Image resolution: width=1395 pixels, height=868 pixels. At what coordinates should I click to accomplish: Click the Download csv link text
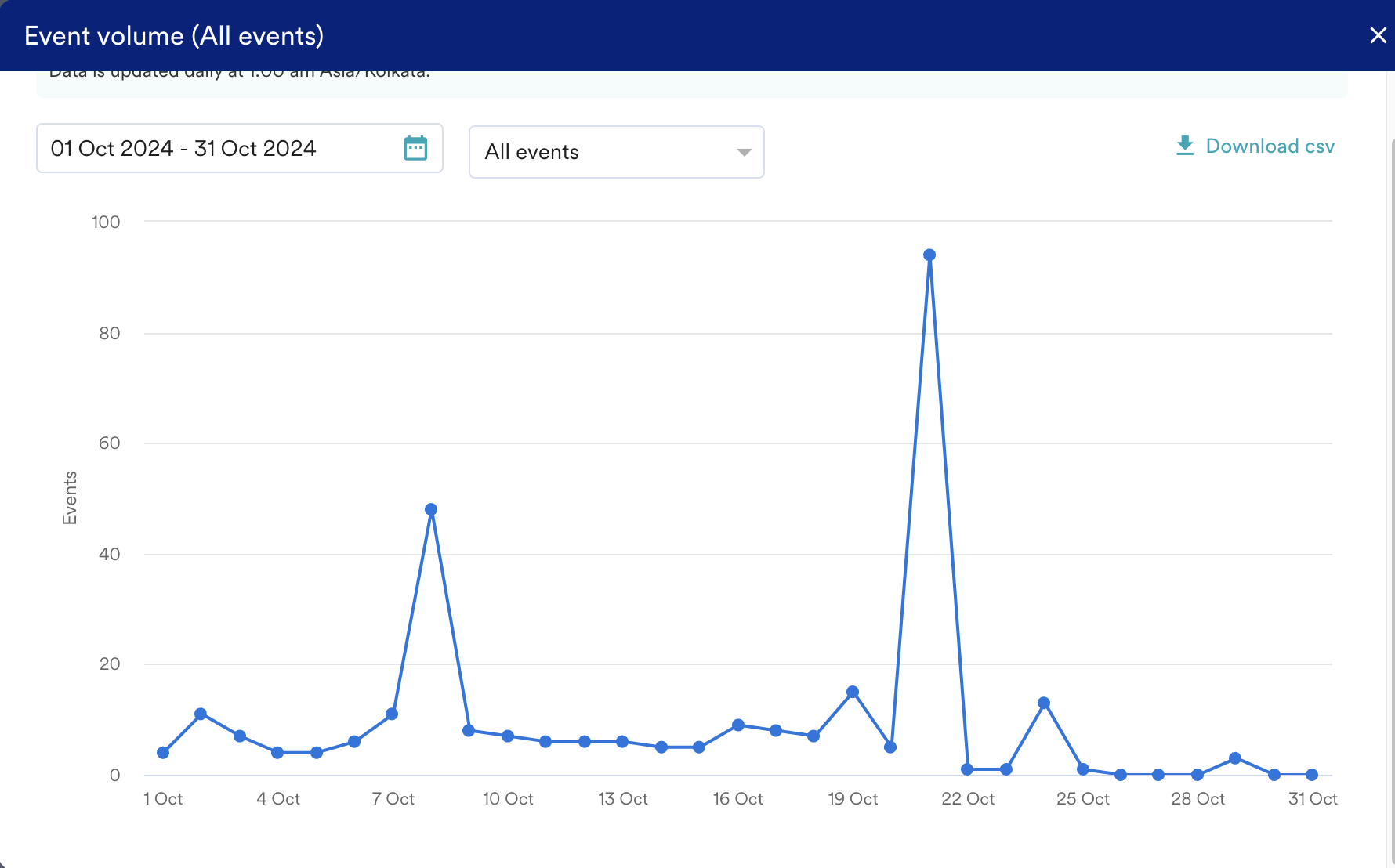click(1270, 146)
